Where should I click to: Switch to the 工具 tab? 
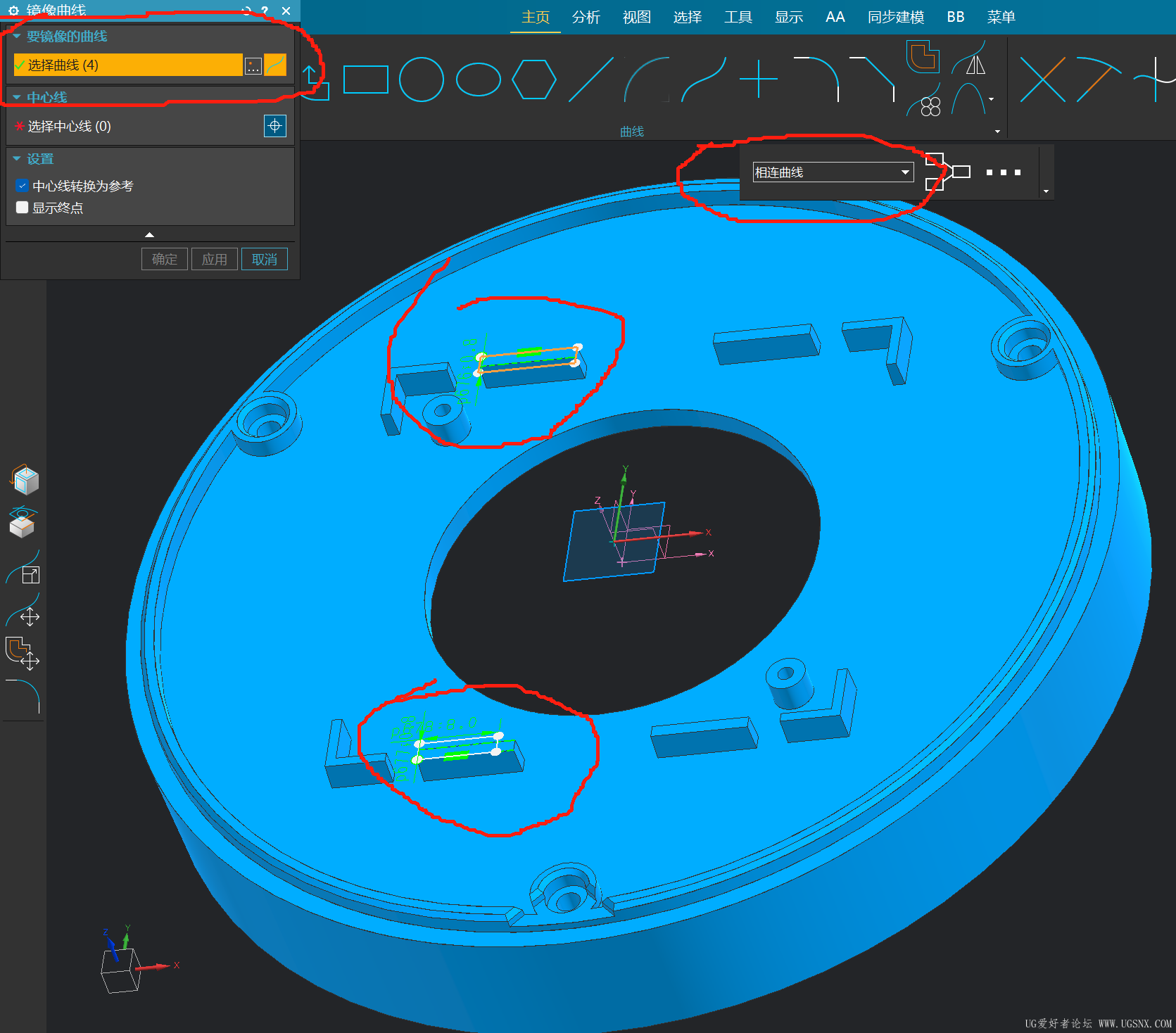pyautogui.click(x=738, y=17)
